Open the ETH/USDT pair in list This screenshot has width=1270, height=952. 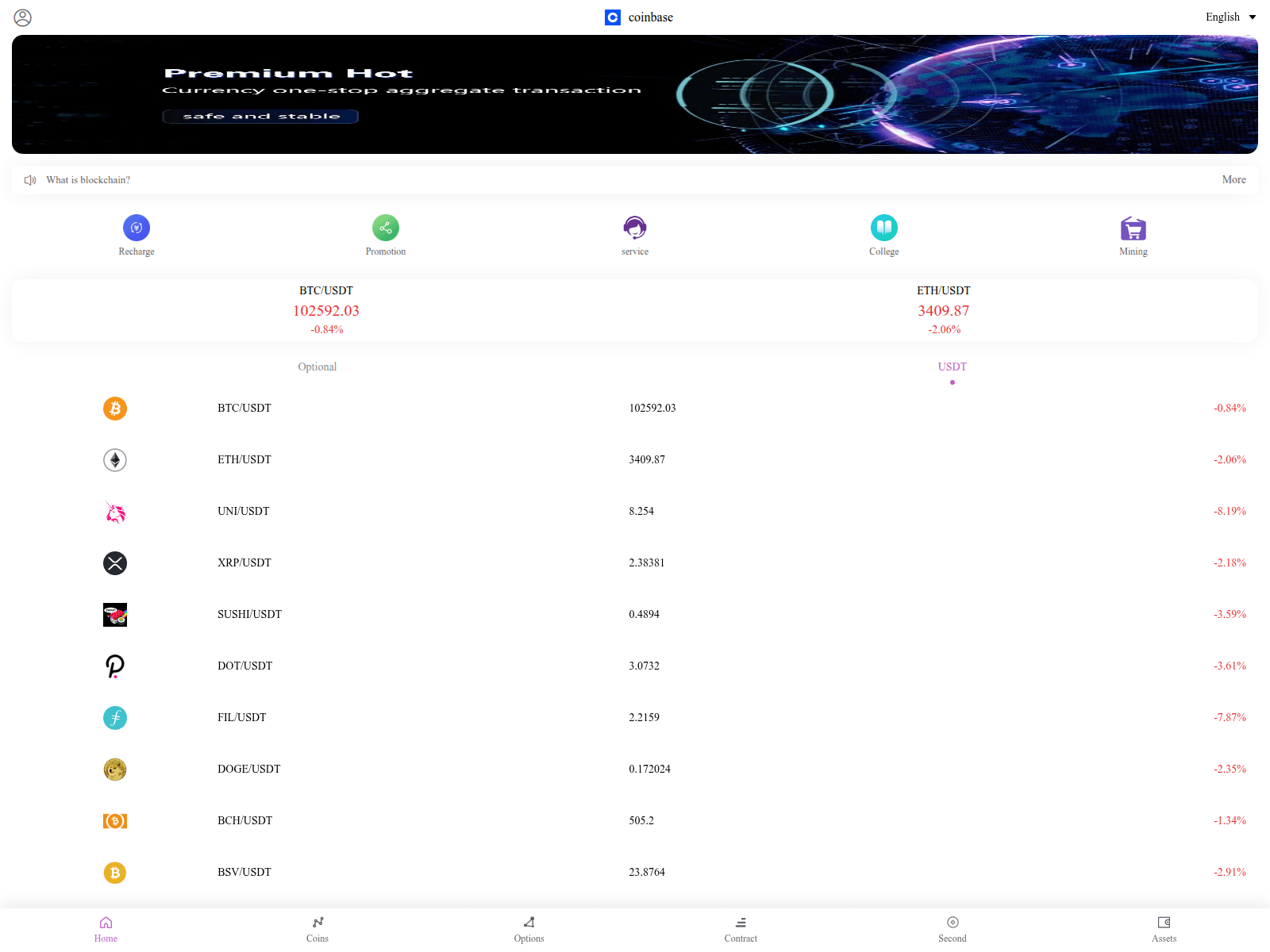635,460
